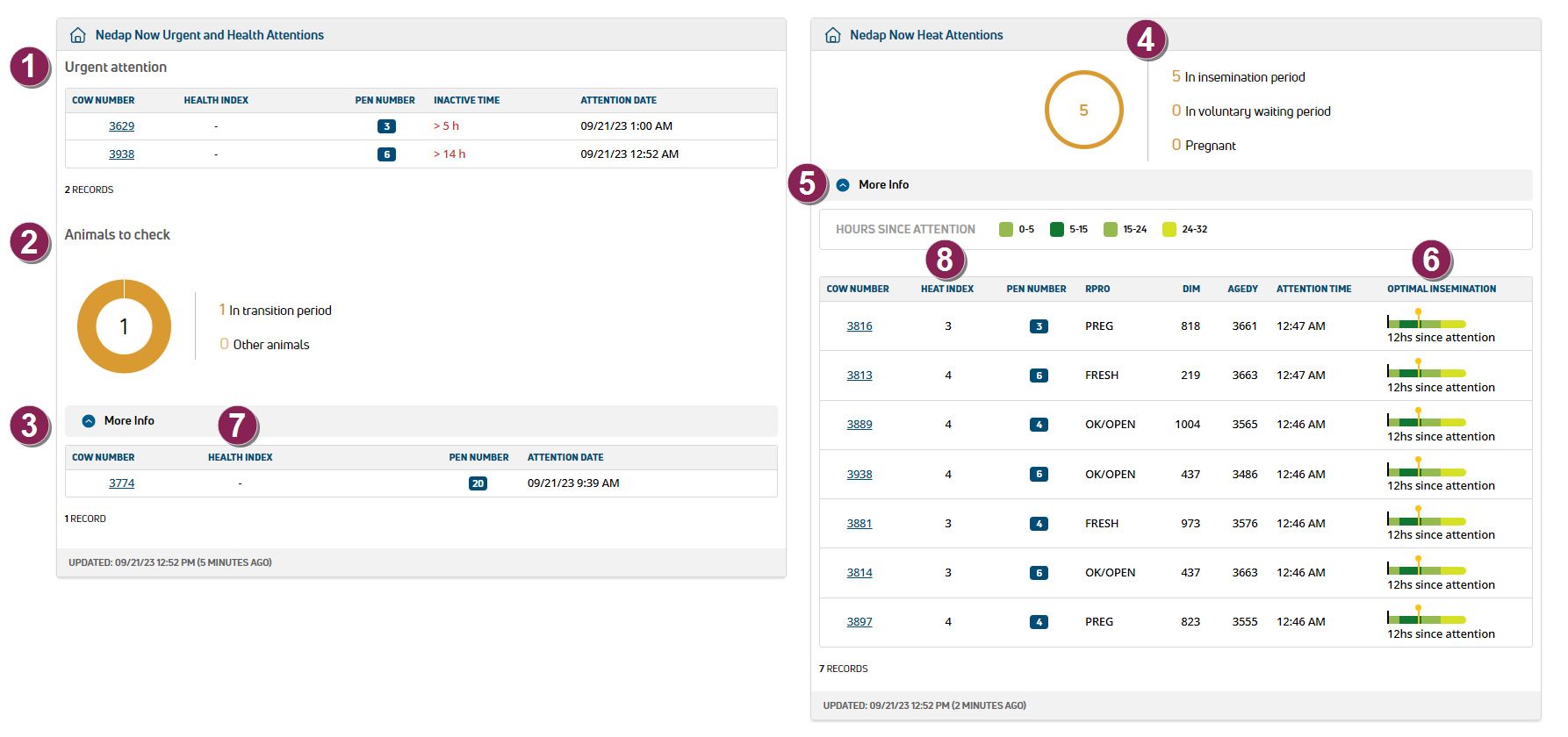Click the Animals to check donut chart
Viewport: 1568px width, 737px height.
(x=124, y=326)
